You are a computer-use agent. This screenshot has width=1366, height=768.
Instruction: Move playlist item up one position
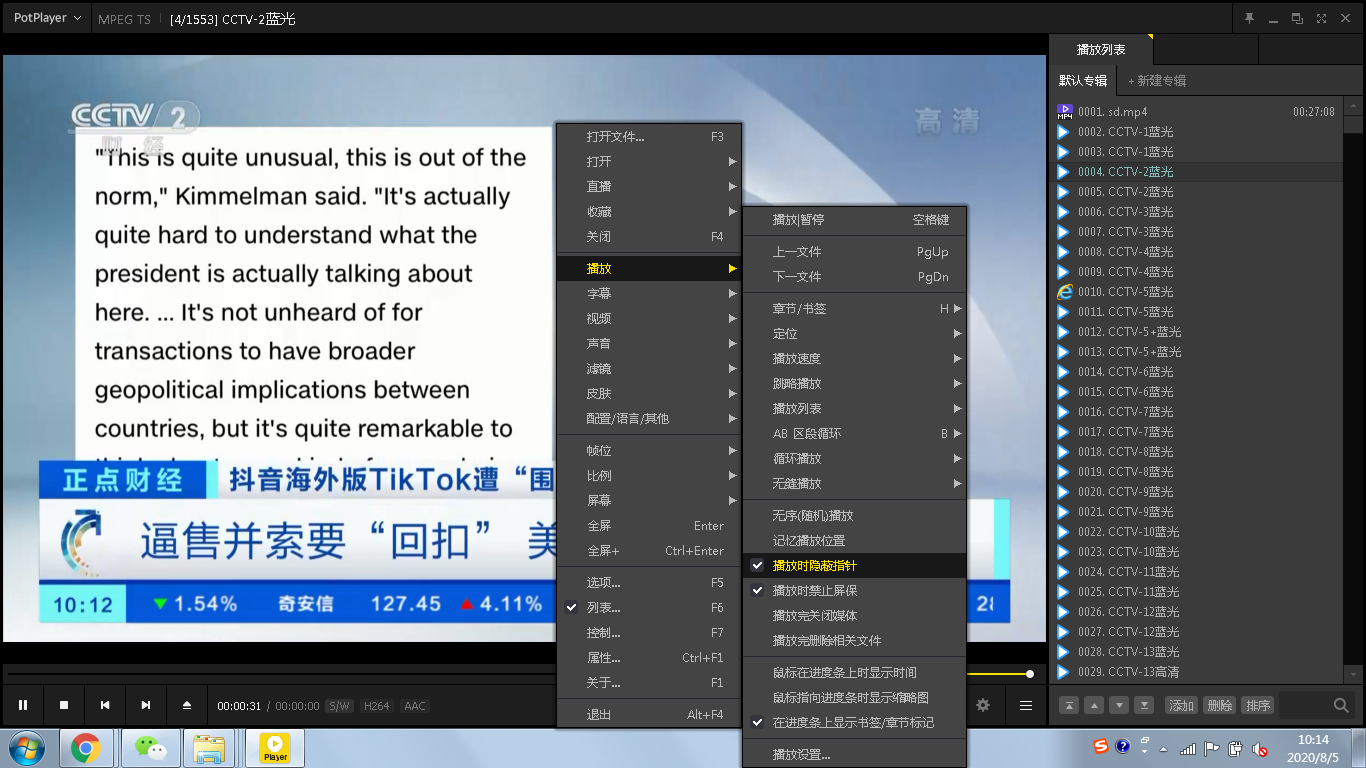click(1094, 705)
